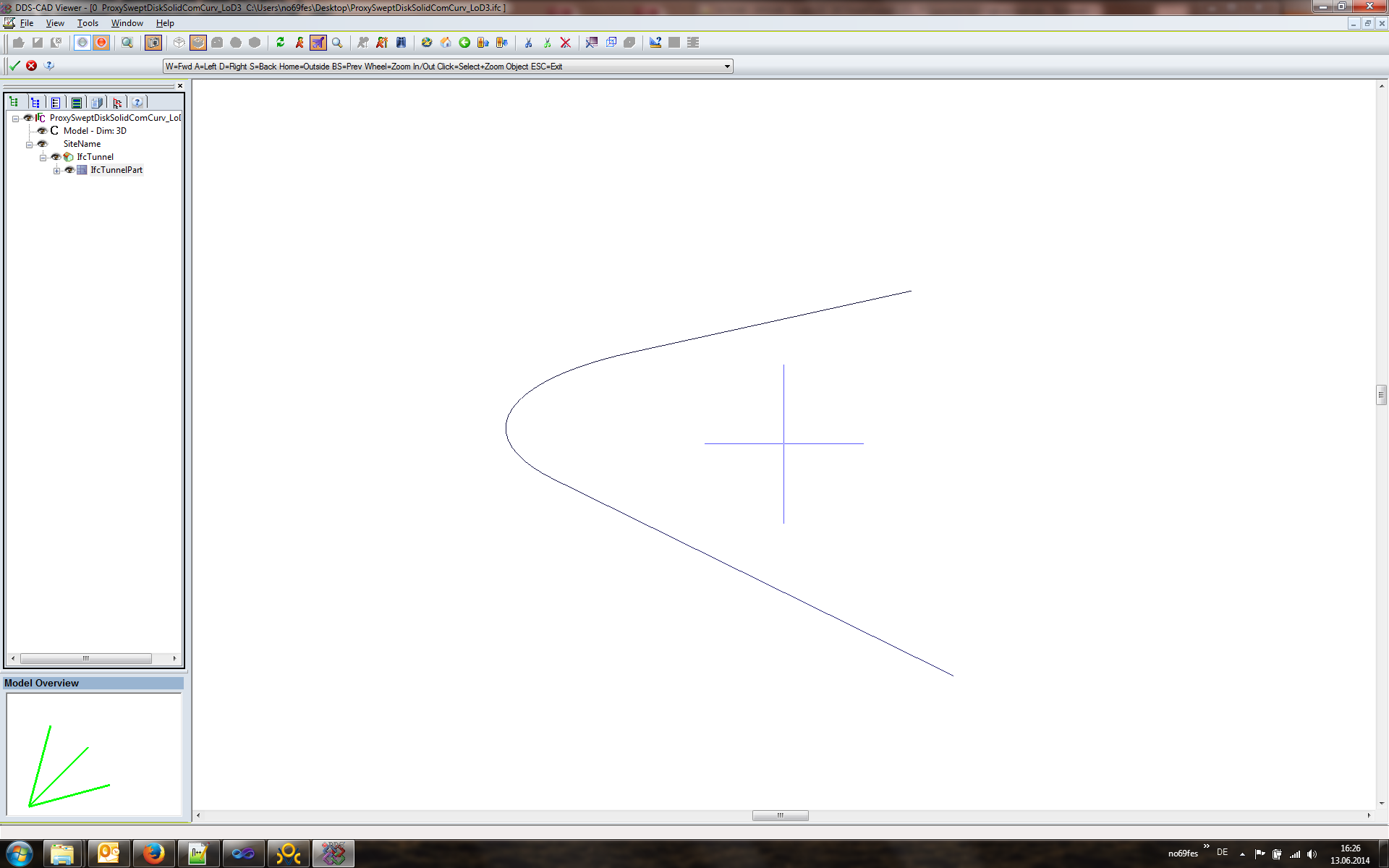Switch to the red hierarchy tree tab
This screenshot has height=868, width=1389.
(117, 103)
